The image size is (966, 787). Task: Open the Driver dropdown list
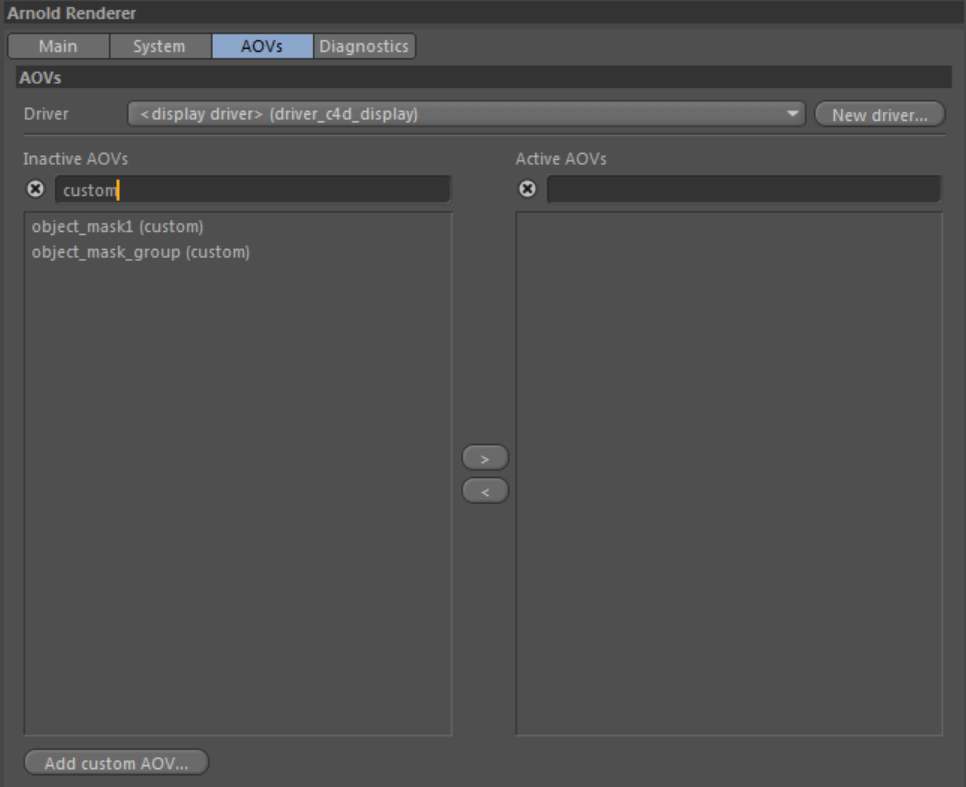pyautogui.click(x=466, y=114)
